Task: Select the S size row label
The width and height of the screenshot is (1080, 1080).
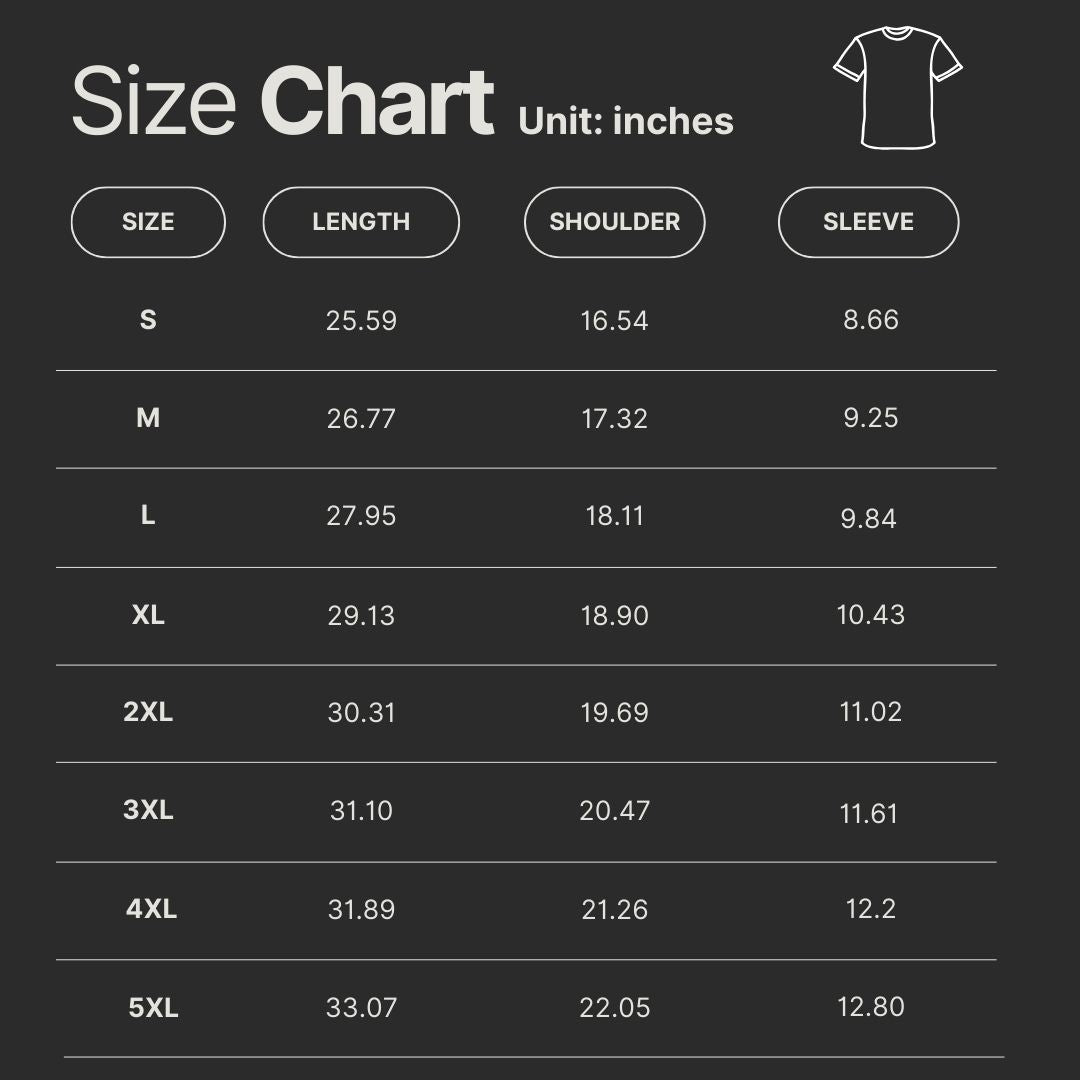Action: [148, 320]
